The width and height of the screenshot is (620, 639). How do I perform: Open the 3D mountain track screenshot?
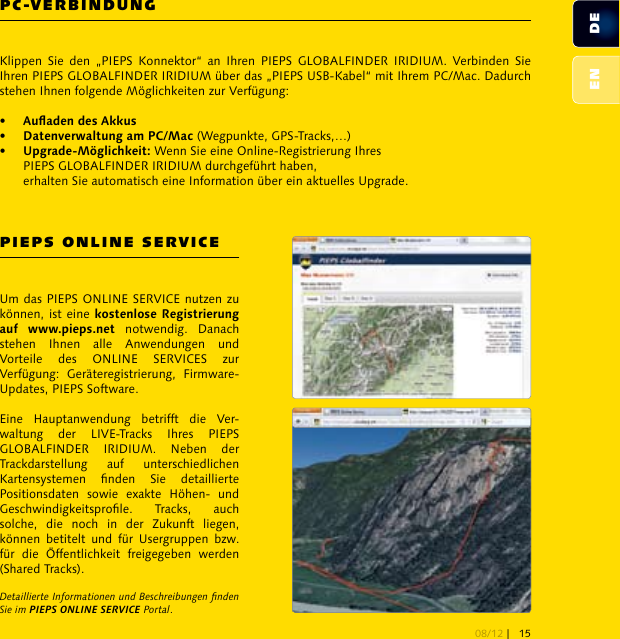(411, 510)
